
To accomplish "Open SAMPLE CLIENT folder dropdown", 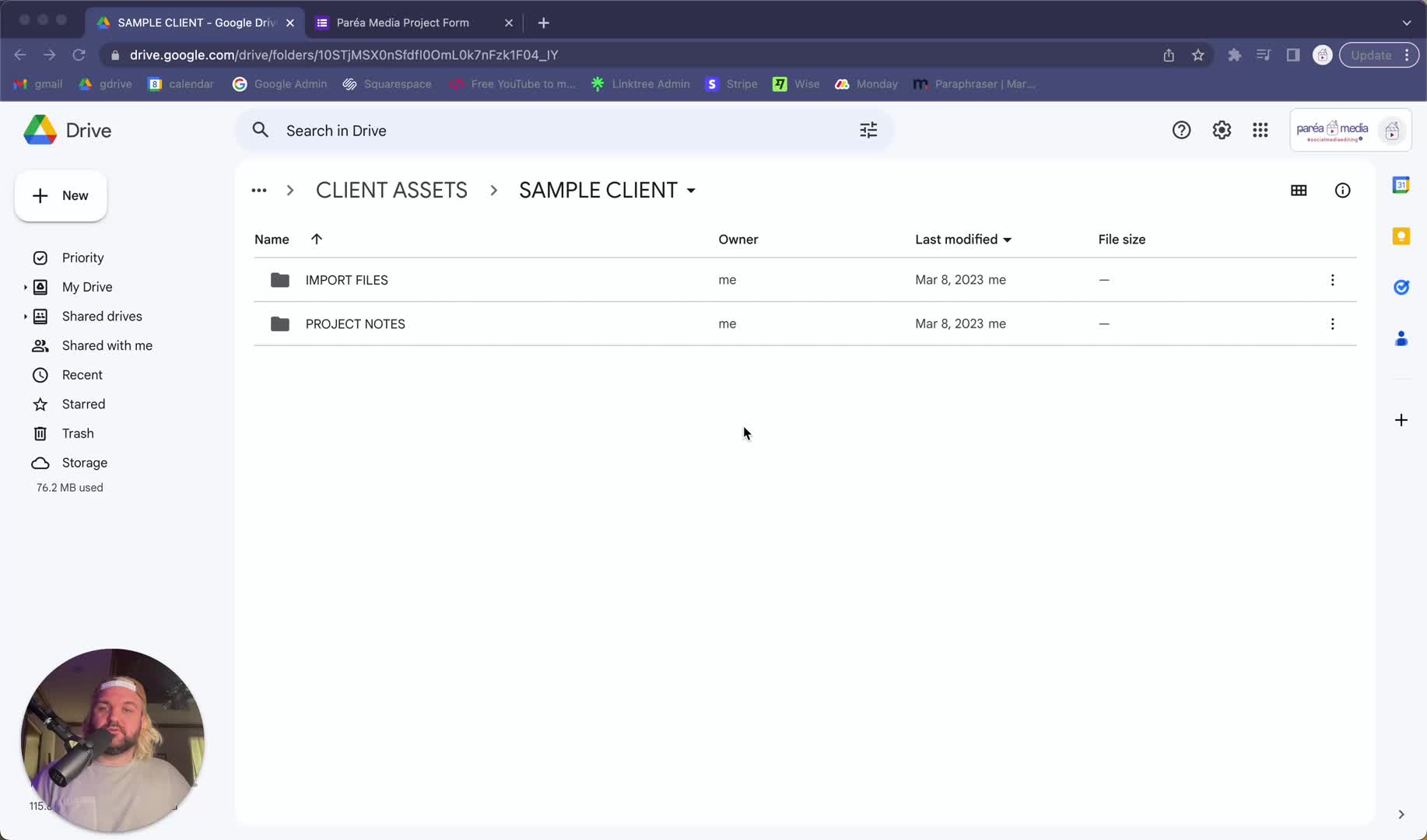I will [691, 191].
